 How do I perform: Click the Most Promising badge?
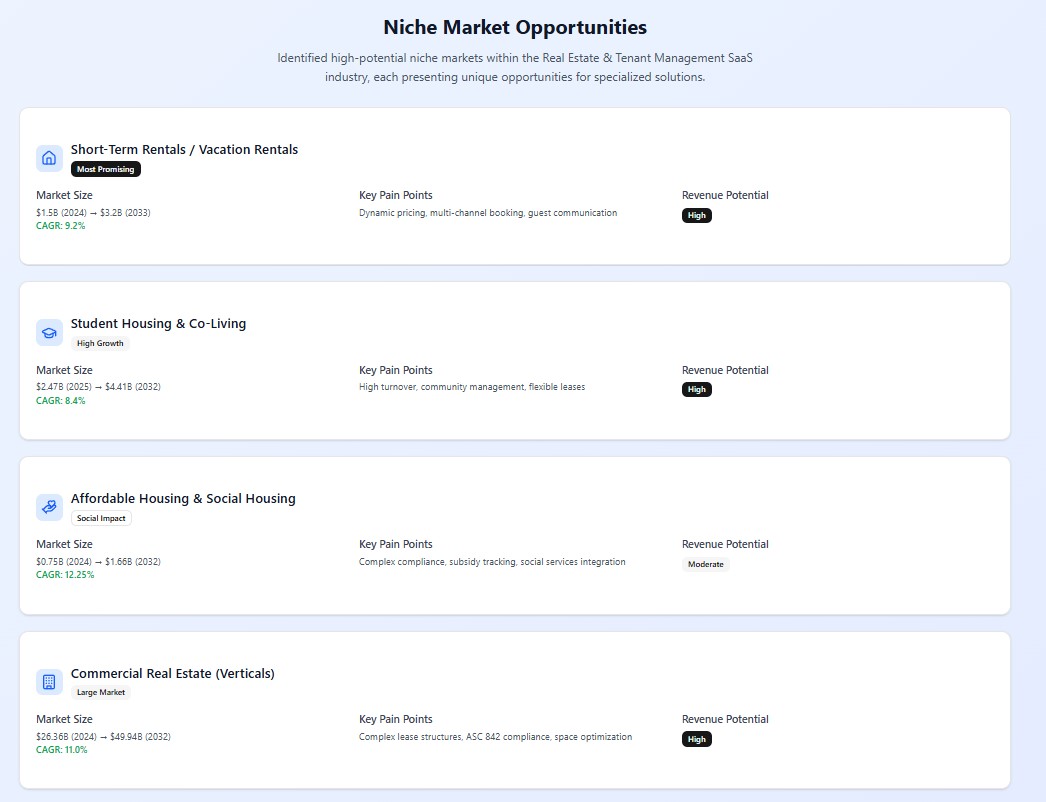106,169
